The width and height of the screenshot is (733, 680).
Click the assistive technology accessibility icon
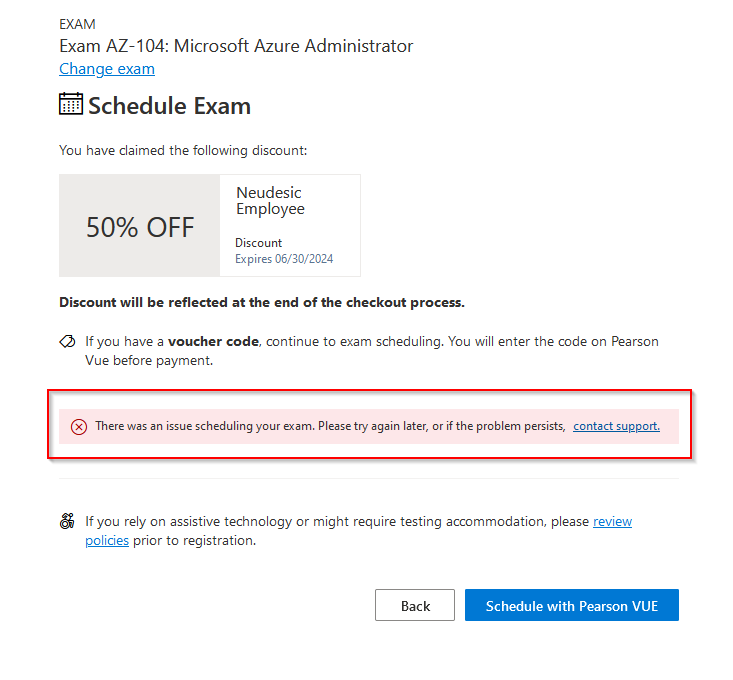tap(67, 522)
